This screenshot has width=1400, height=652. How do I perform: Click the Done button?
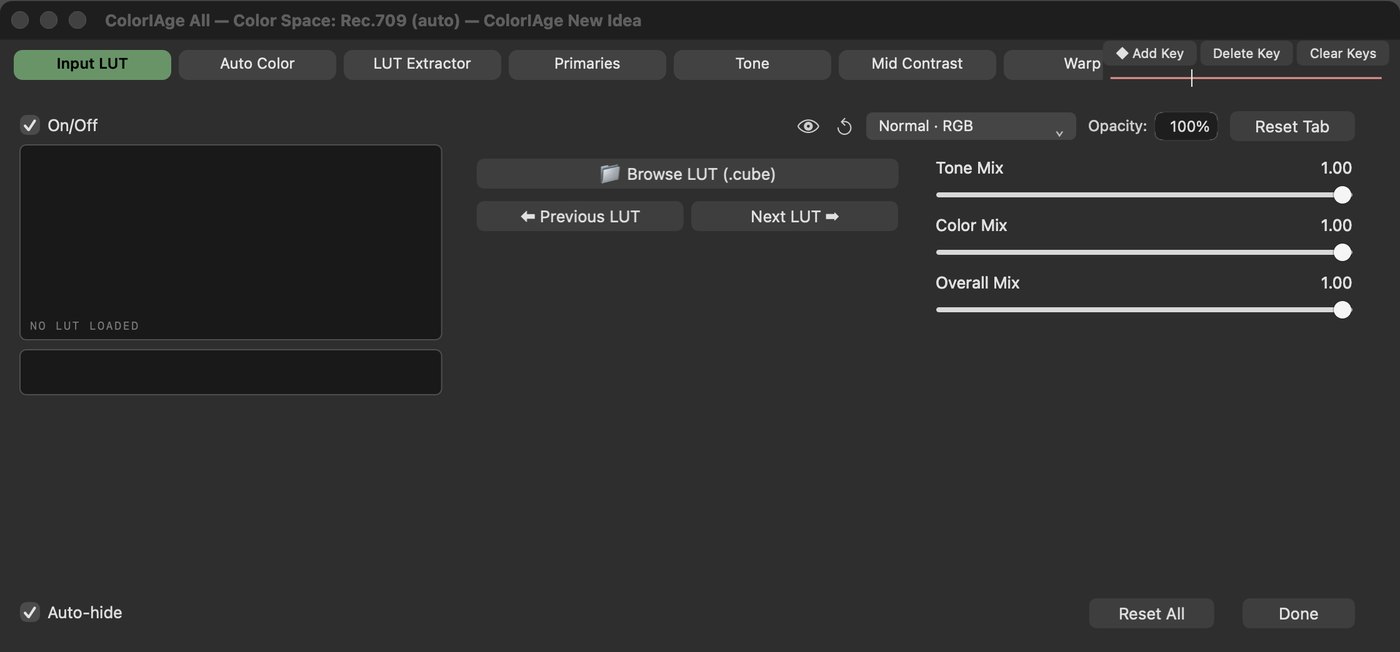click(x=1298, y=613)
